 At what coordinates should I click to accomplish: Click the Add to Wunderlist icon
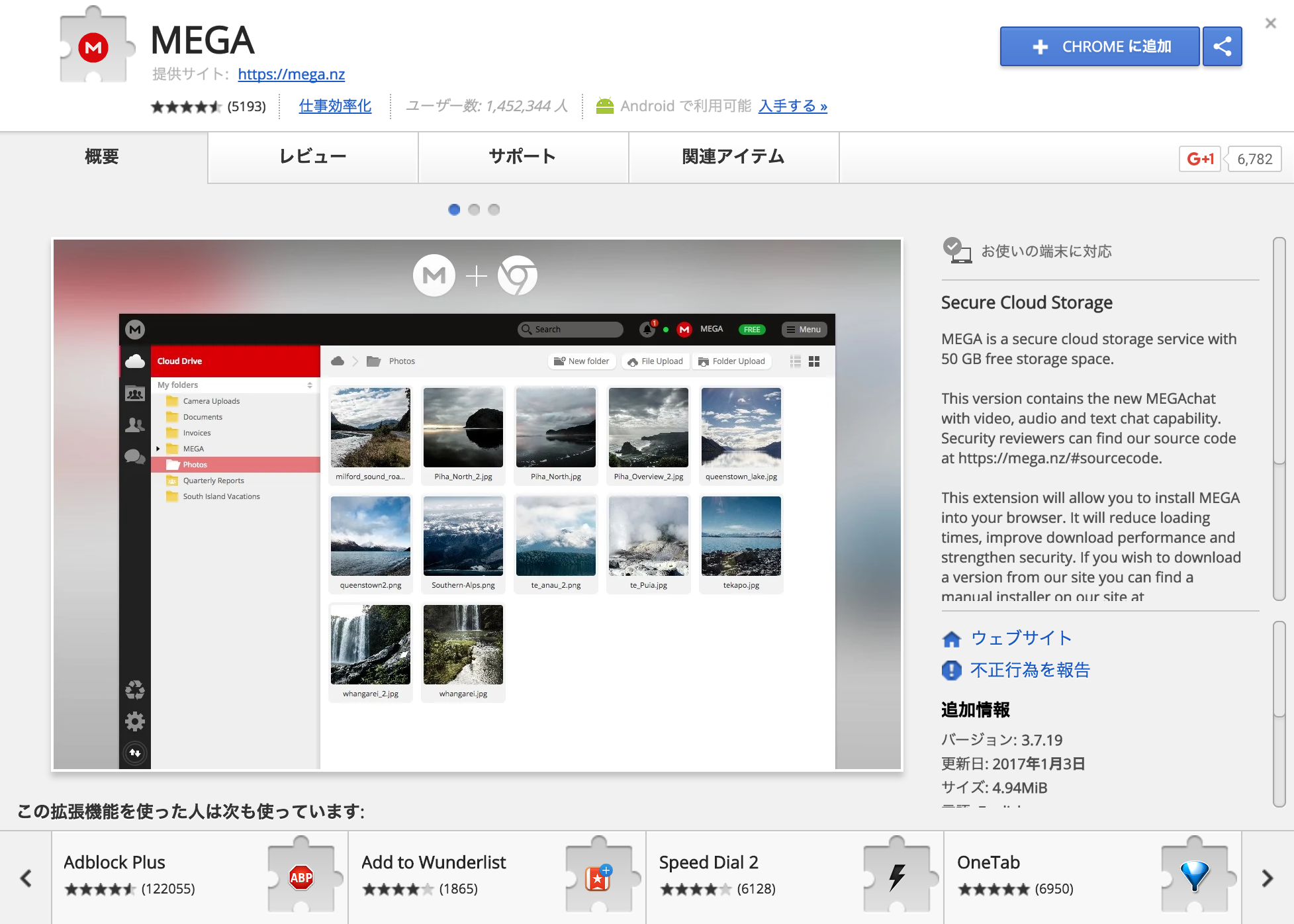click(598, 878)
